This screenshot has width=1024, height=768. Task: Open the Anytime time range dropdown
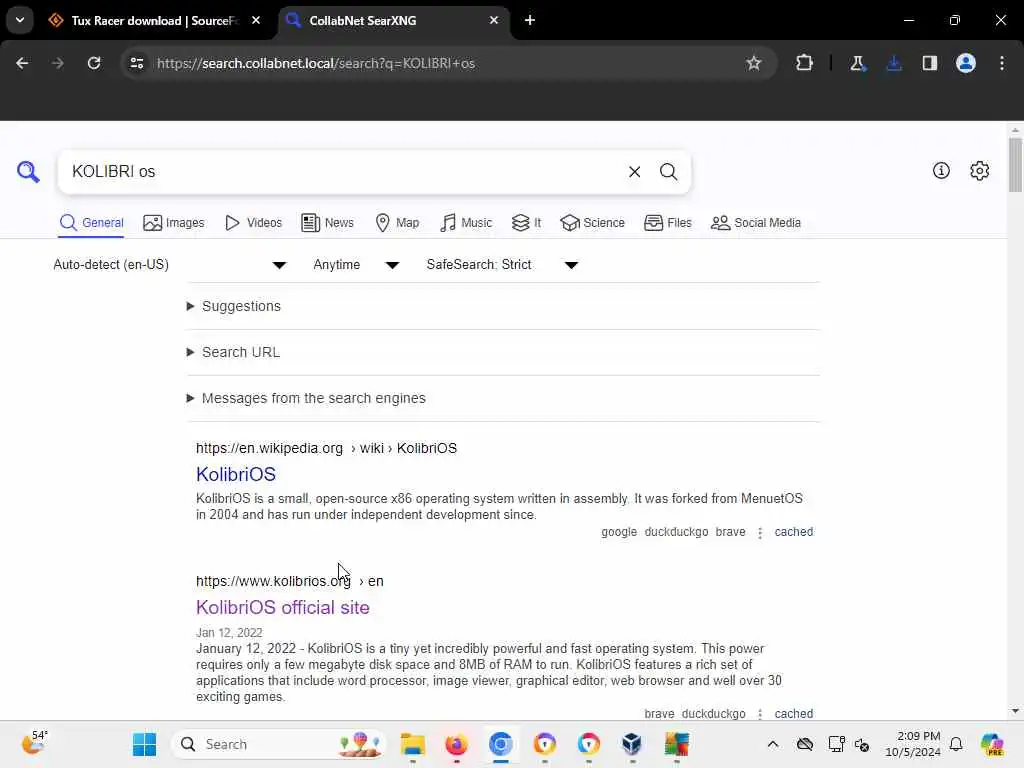point(356,264)
